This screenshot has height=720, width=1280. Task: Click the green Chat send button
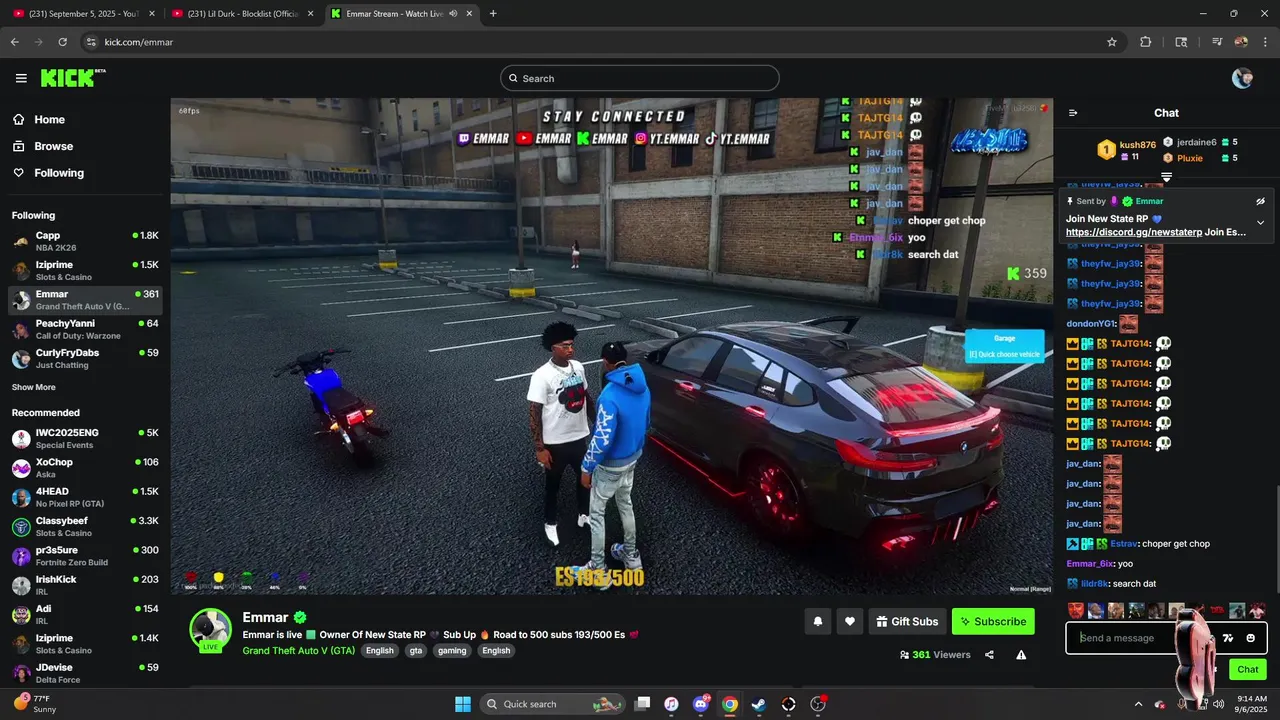click(x=1248, y=669)
